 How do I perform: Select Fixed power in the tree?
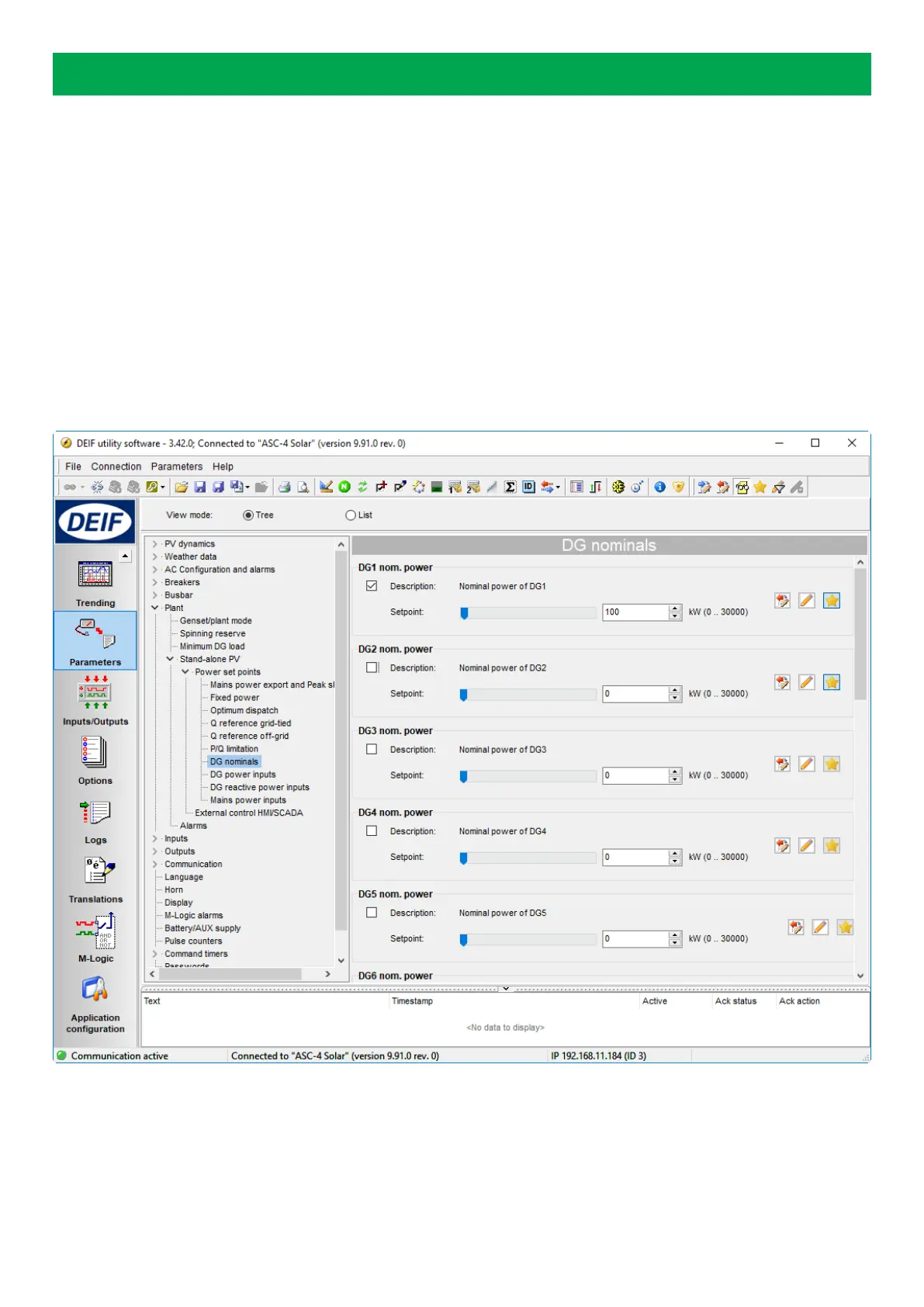click(x=234, y=698)
